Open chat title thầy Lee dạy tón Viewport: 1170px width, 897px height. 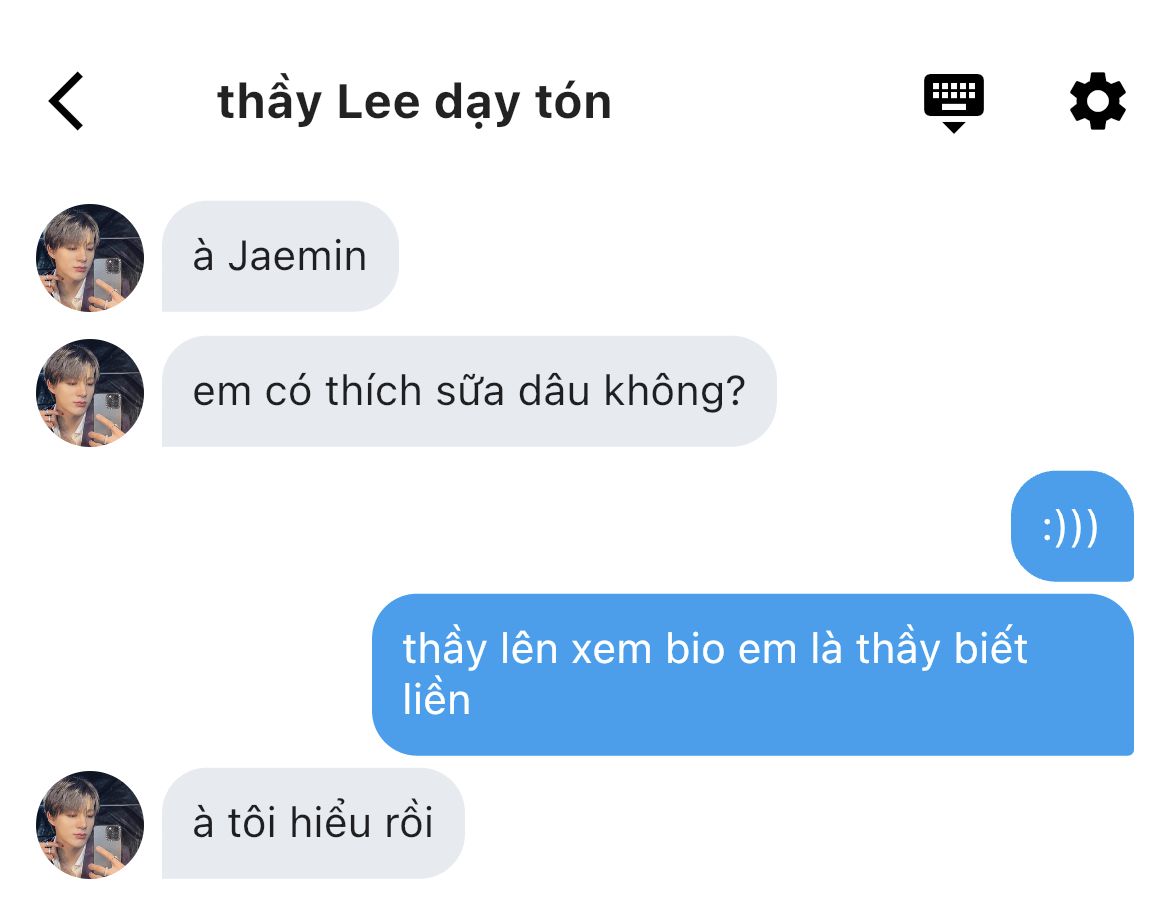414,103
